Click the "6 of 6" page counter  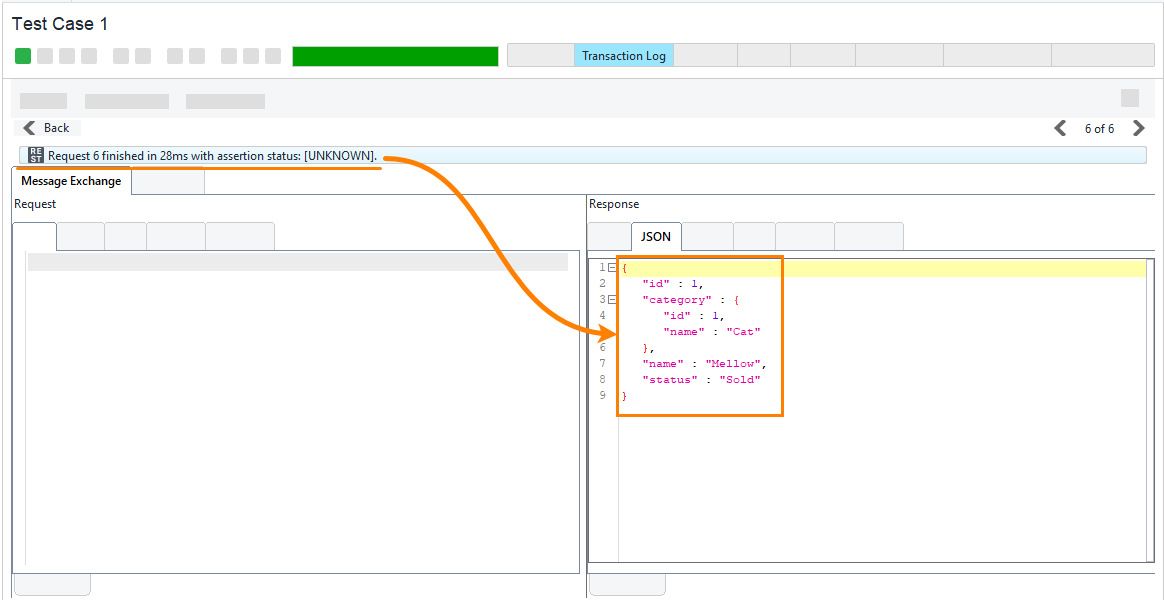coord(1099,129)
